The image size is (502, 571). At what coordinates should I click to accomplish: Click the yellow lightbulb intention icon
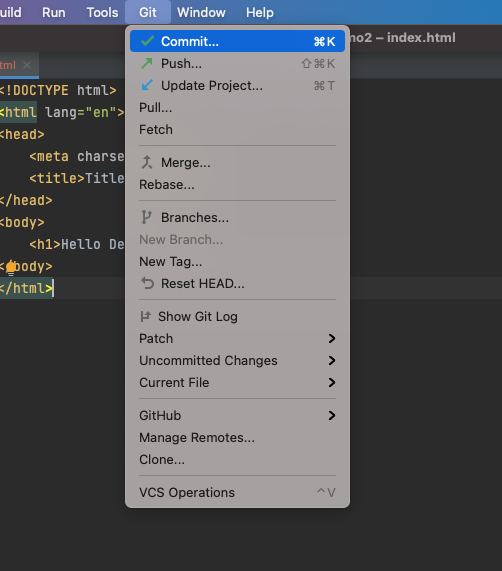[11, 268]
